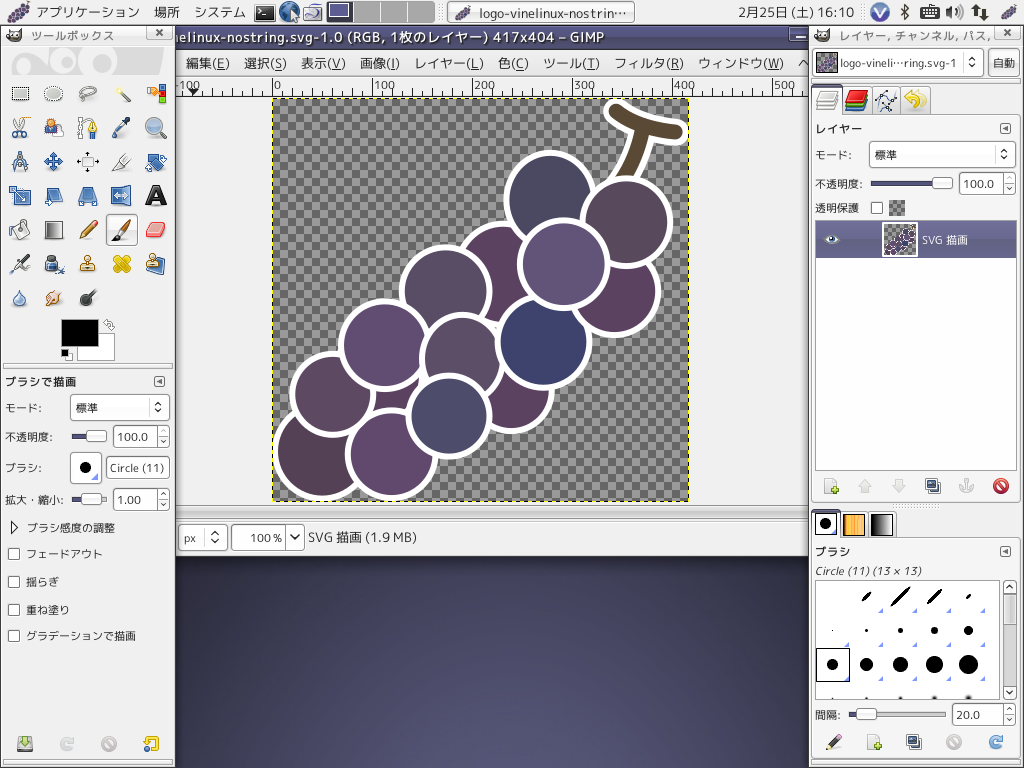Select the Ink tool
Screen dimensions: 1024x768
point(54,264)
